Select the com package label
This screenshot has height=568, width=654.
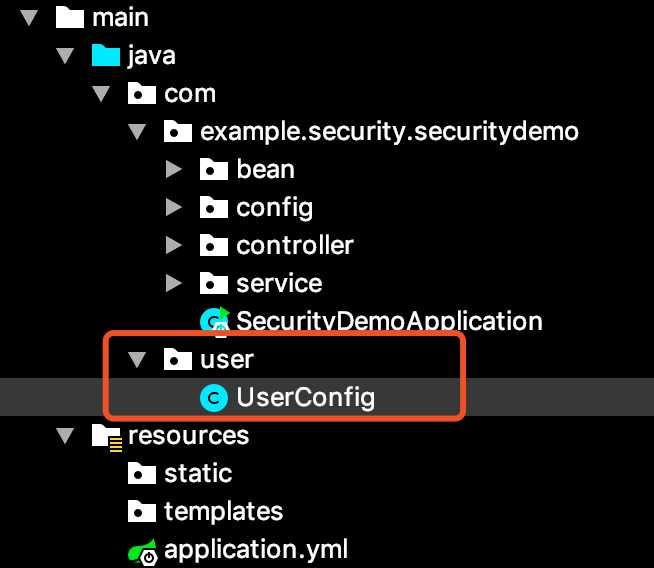pyautogui.click(x=190, y=94)
